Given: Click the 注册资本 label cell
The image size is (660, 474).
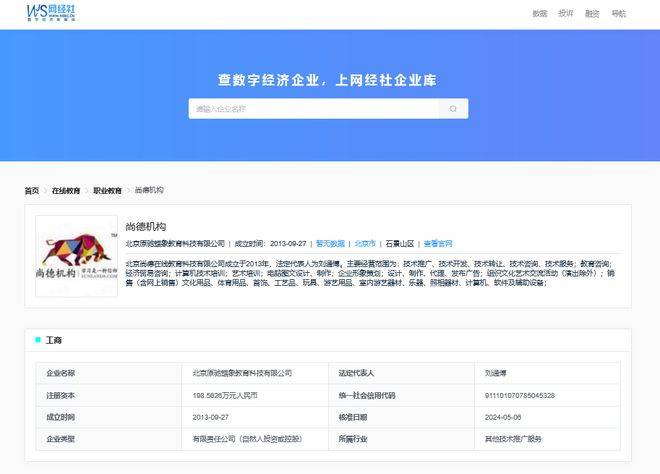Looking at the screenshot, I should coord(109,395).
